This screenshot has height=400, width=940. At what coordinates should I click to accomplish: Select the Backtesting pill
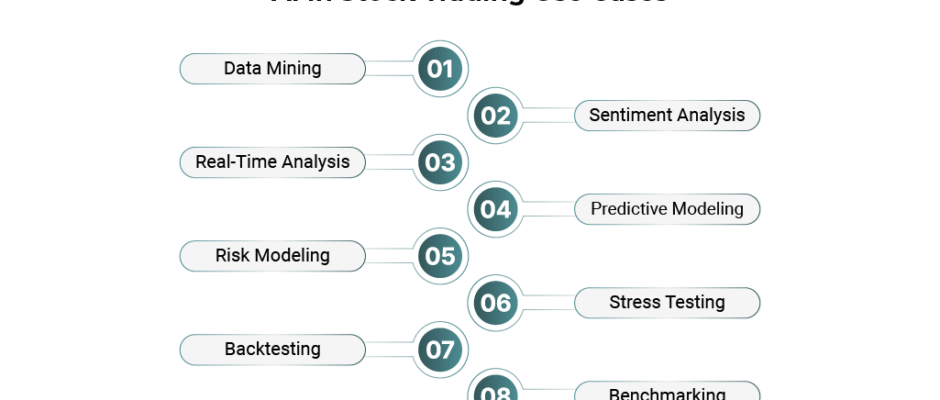coord(273,350)
